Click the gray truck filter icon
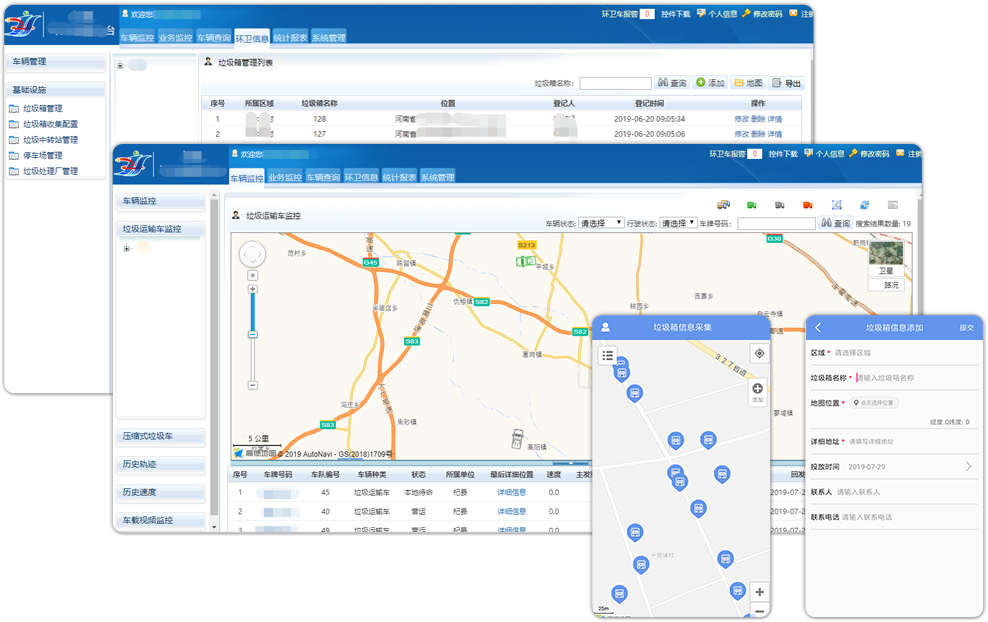 coord(779,205)
